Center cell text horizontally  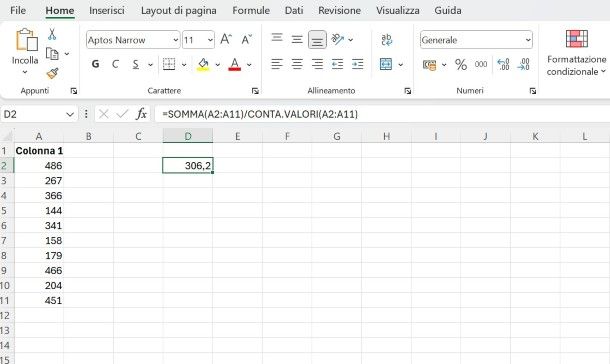pyautogui.click(x=297, y=64)
